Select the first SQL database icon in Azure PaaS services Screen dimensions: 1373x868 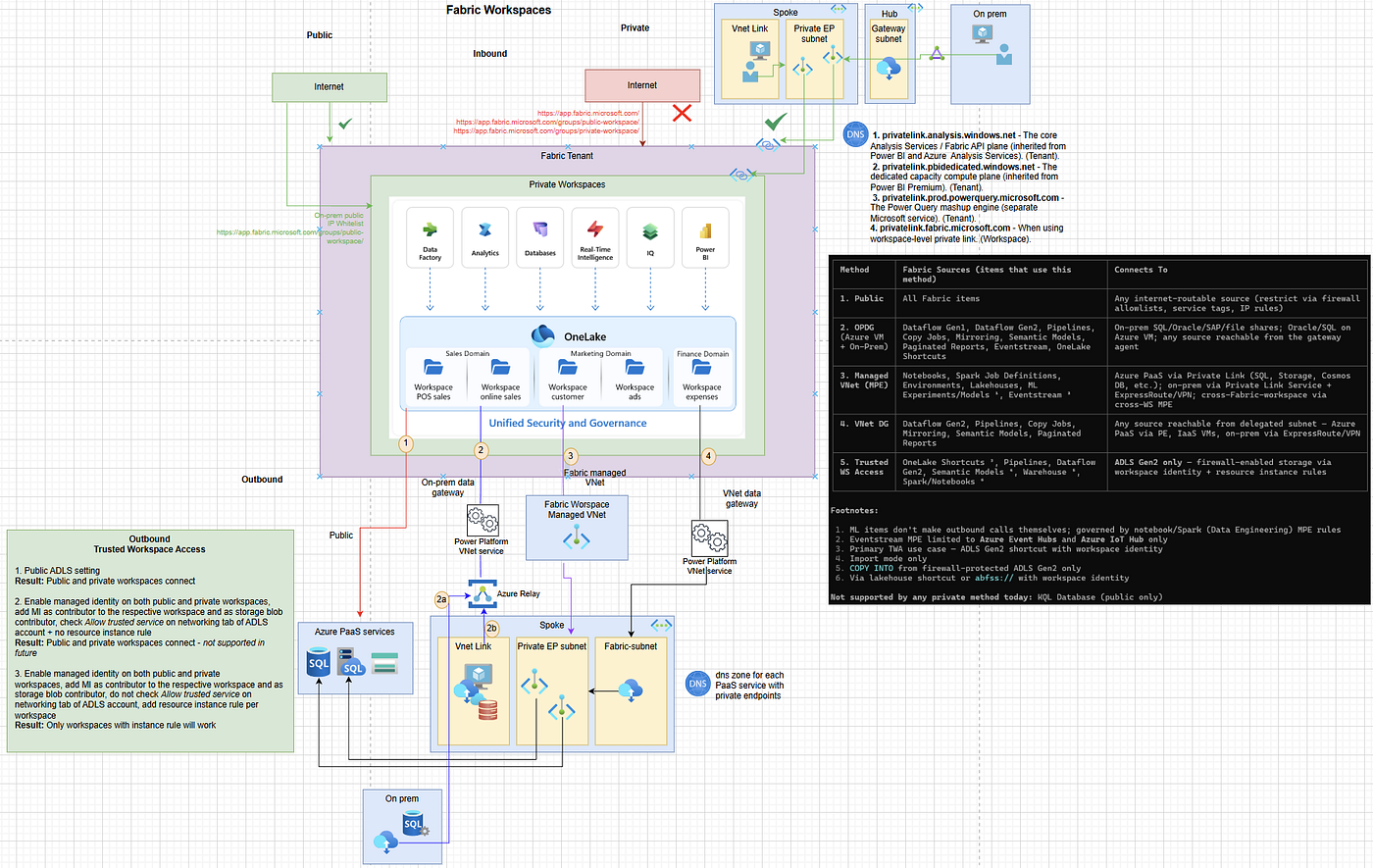pos(319,663)
